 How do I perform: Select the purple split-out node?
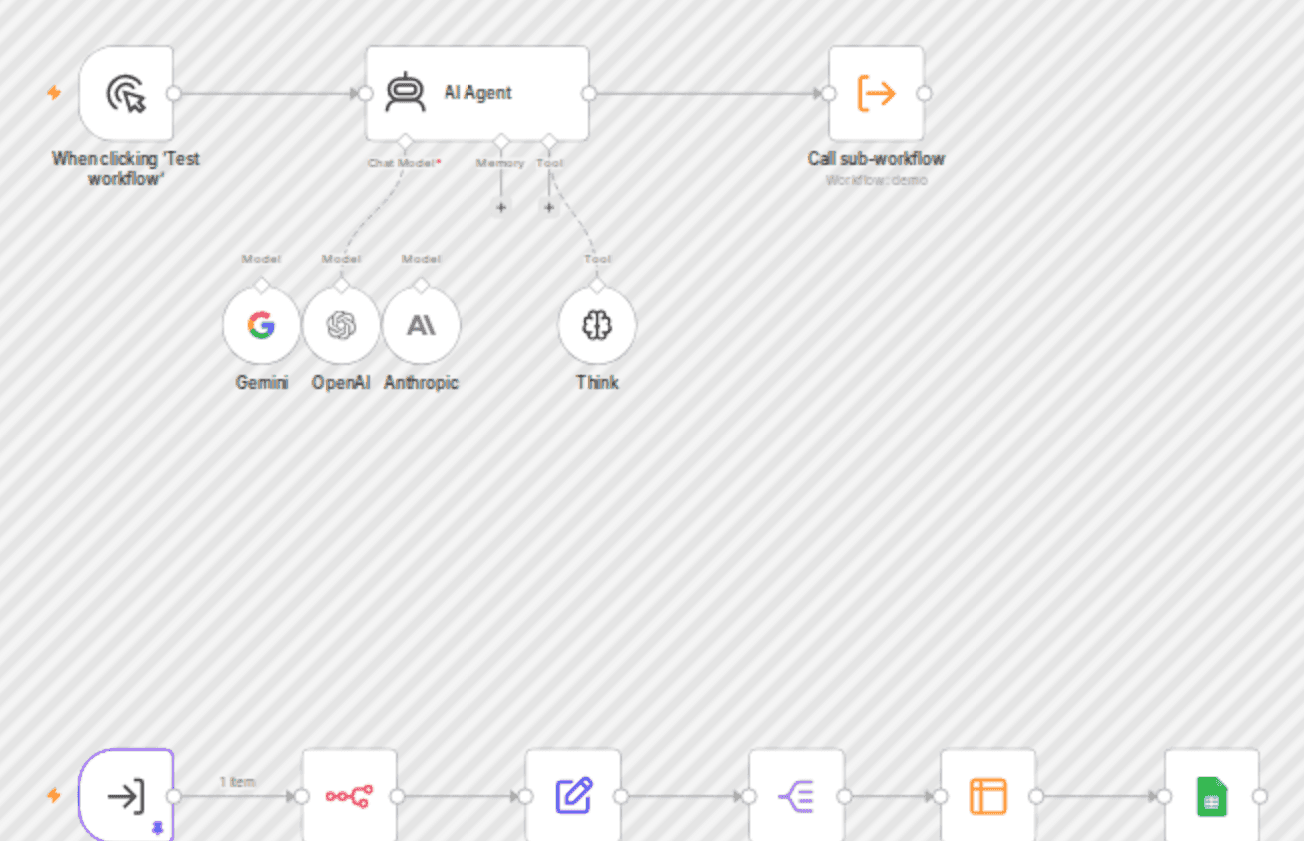point(797,796)
